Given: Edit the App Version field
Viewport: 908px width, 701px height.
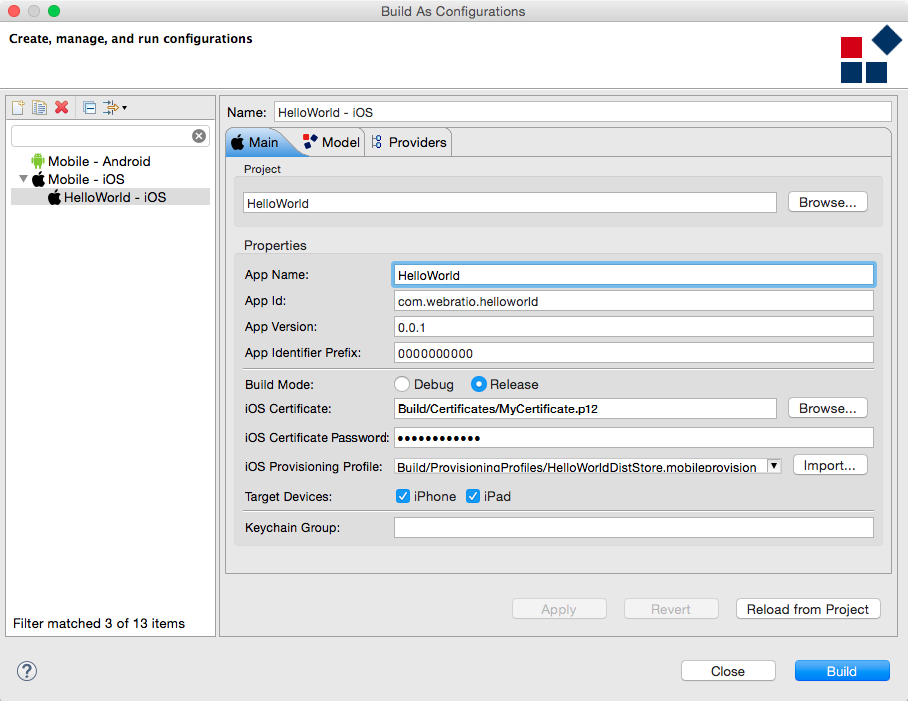Looking at the screenshot, I should (634, 327).
